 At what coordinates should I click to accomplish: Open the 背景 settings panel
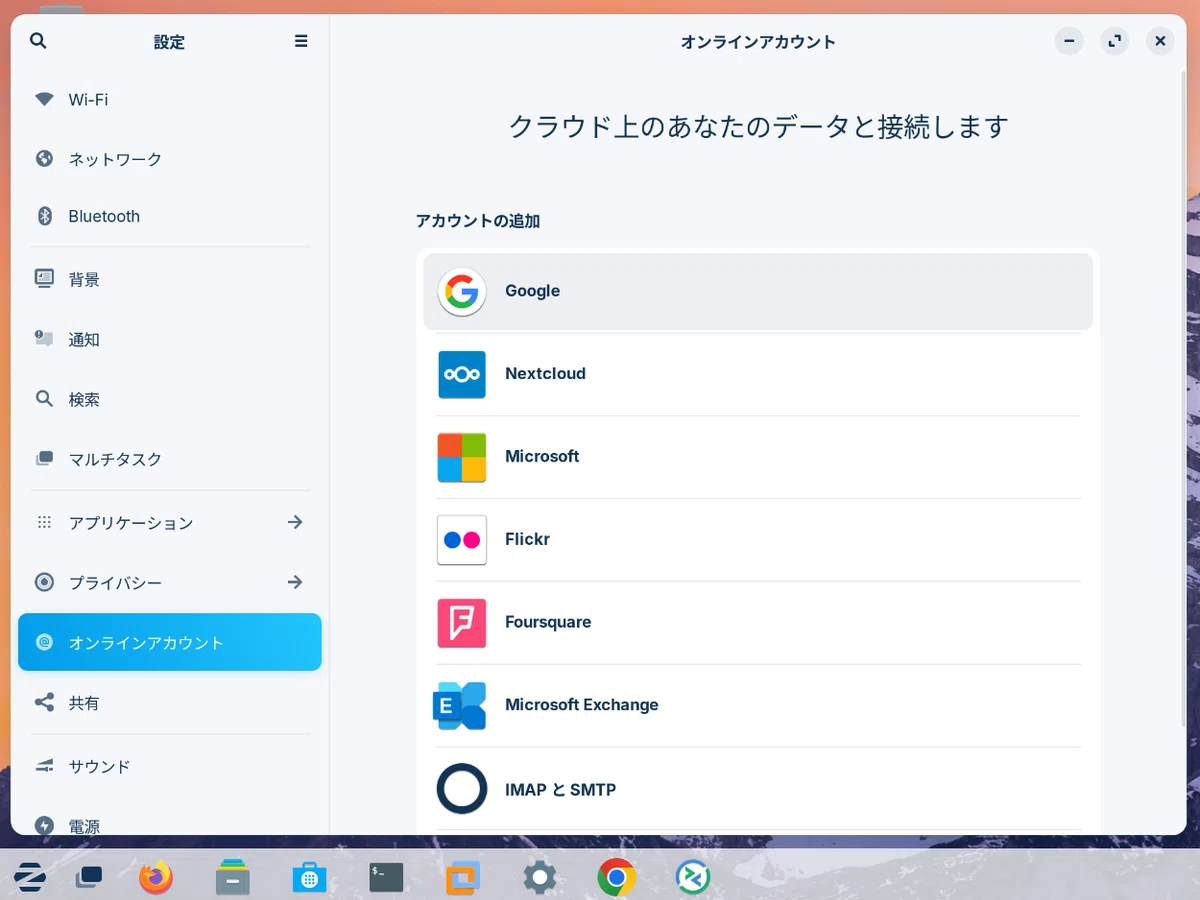170,279
